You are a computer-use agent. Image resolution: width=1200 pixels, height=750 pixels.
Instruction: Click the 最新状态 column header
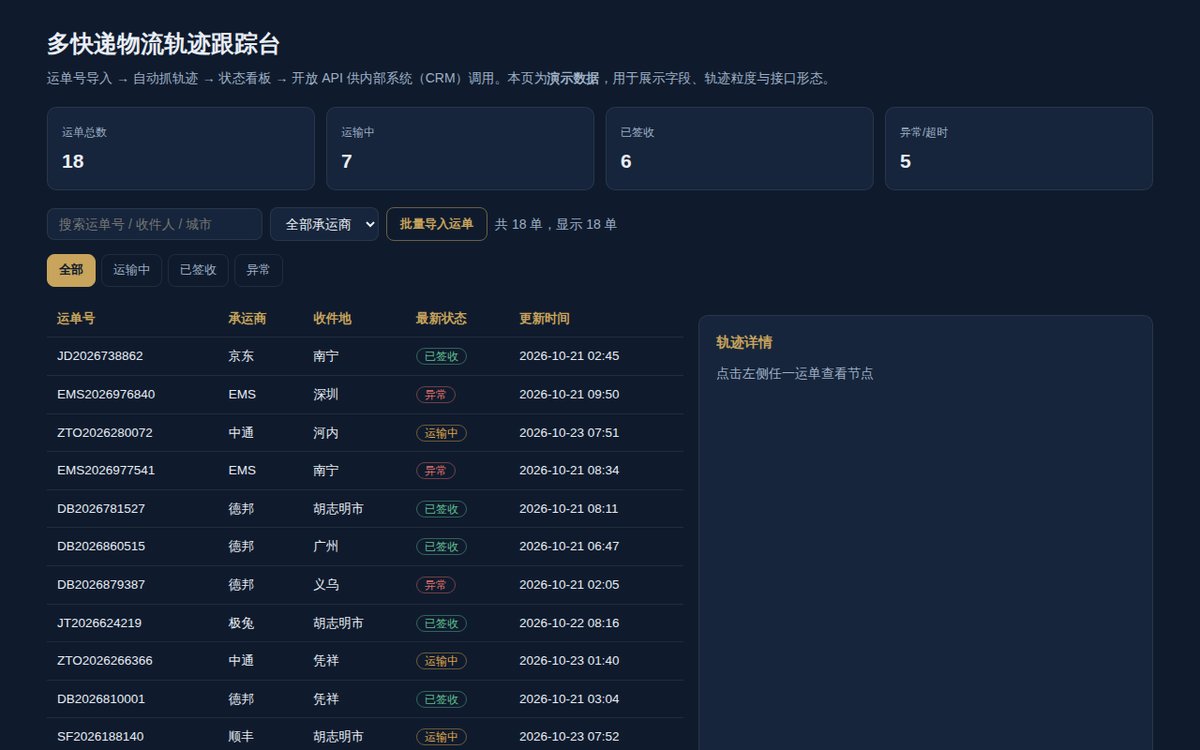coord(441,318)
